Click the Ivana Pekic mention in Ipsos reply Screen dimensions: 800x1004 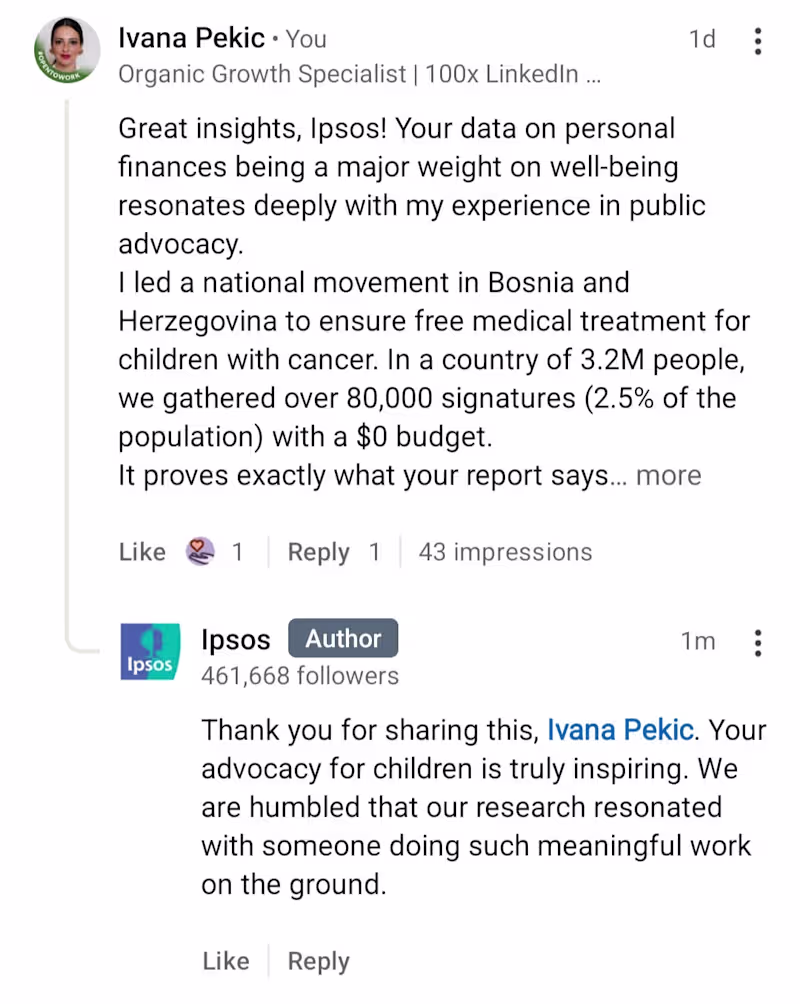click(x=620, y=729)
